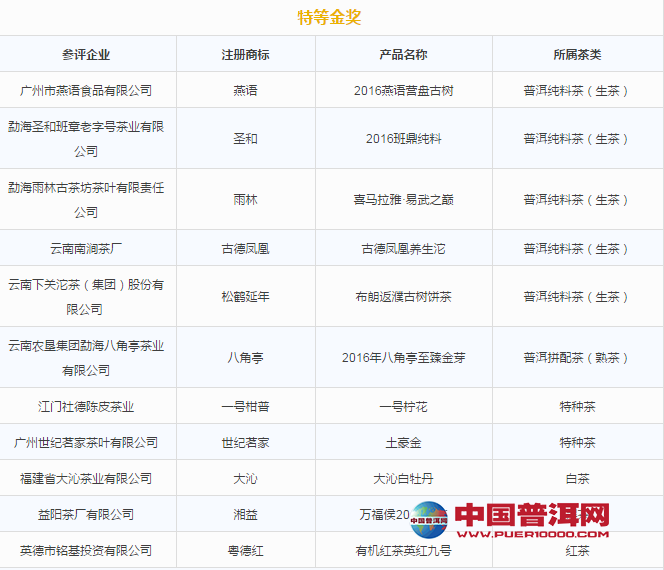Select 古德凤凰养生沱 product cell
Image resolution: width=664 pixels, height=570 pixels.
(x=404, y=248)
